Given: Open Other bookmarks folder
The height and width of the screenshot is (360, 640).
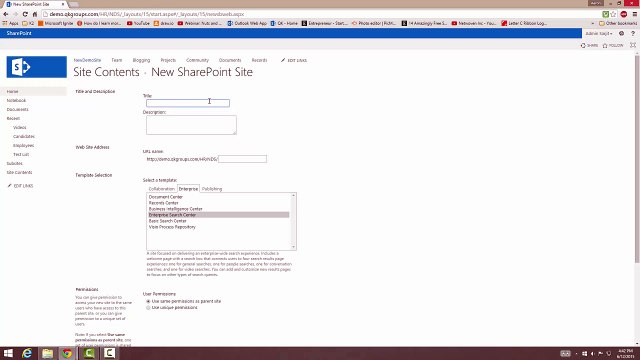Looking at the screenshot, I should coord(618,23).
